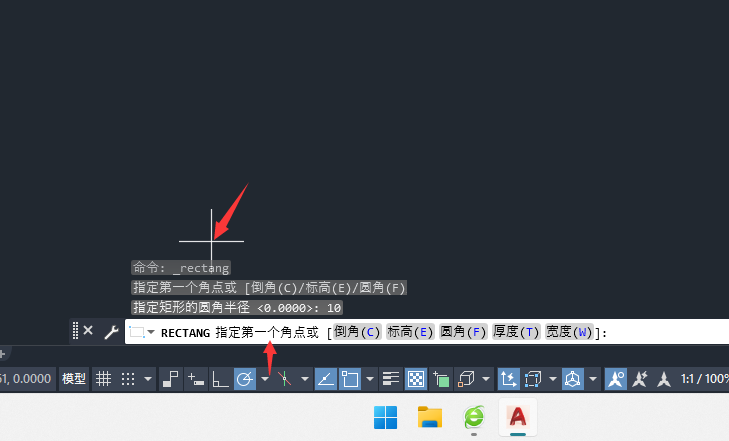The width and height of the screenshot is (729, 441).
Task: Expand isometric drafting plane dropdown
Action: click(305, 379)
